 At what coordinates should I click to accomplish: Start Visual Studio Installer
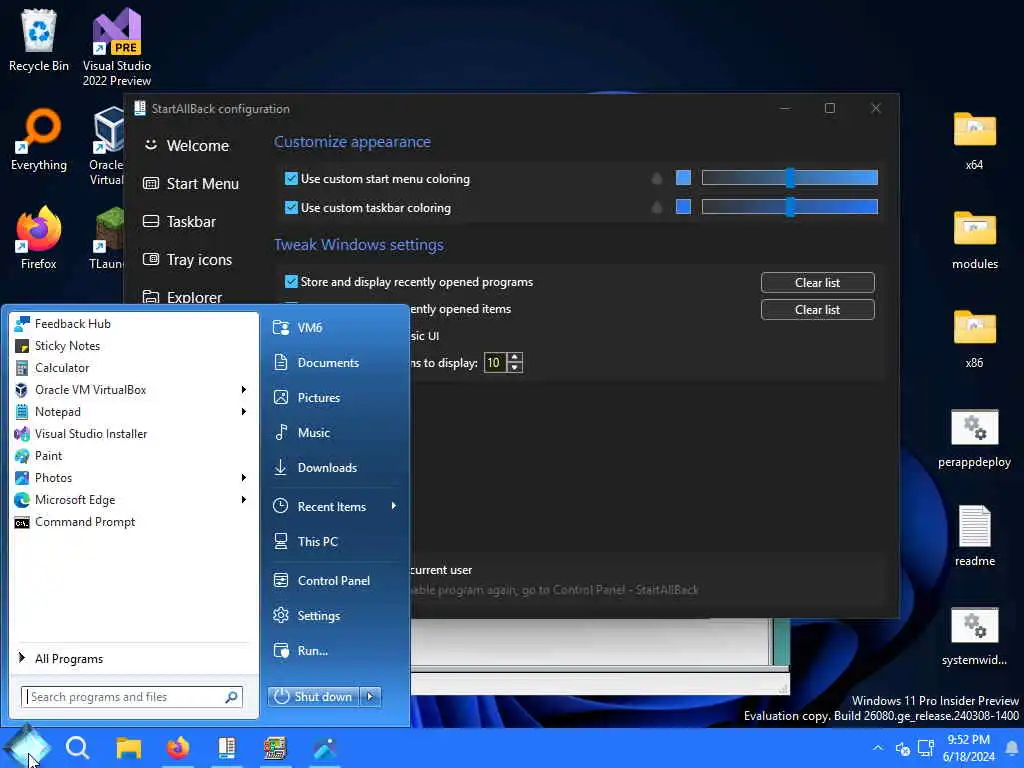click(x=91, y=434)
